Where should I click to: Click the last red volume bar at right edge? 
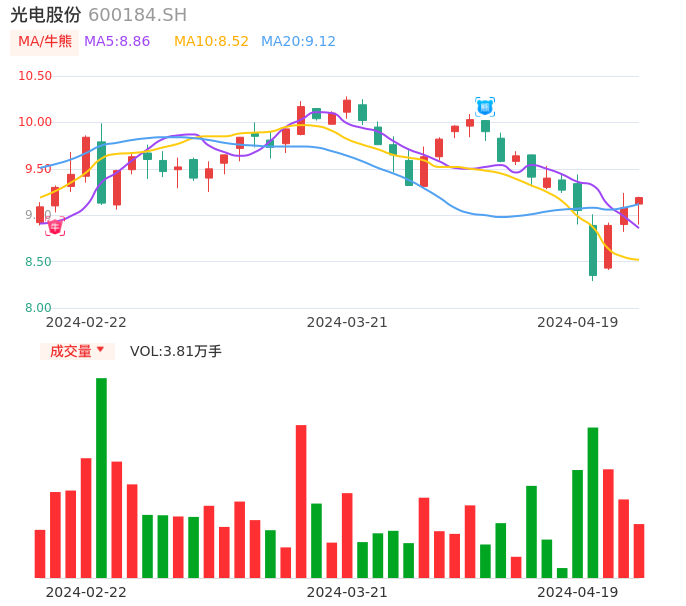click(639, 551)
